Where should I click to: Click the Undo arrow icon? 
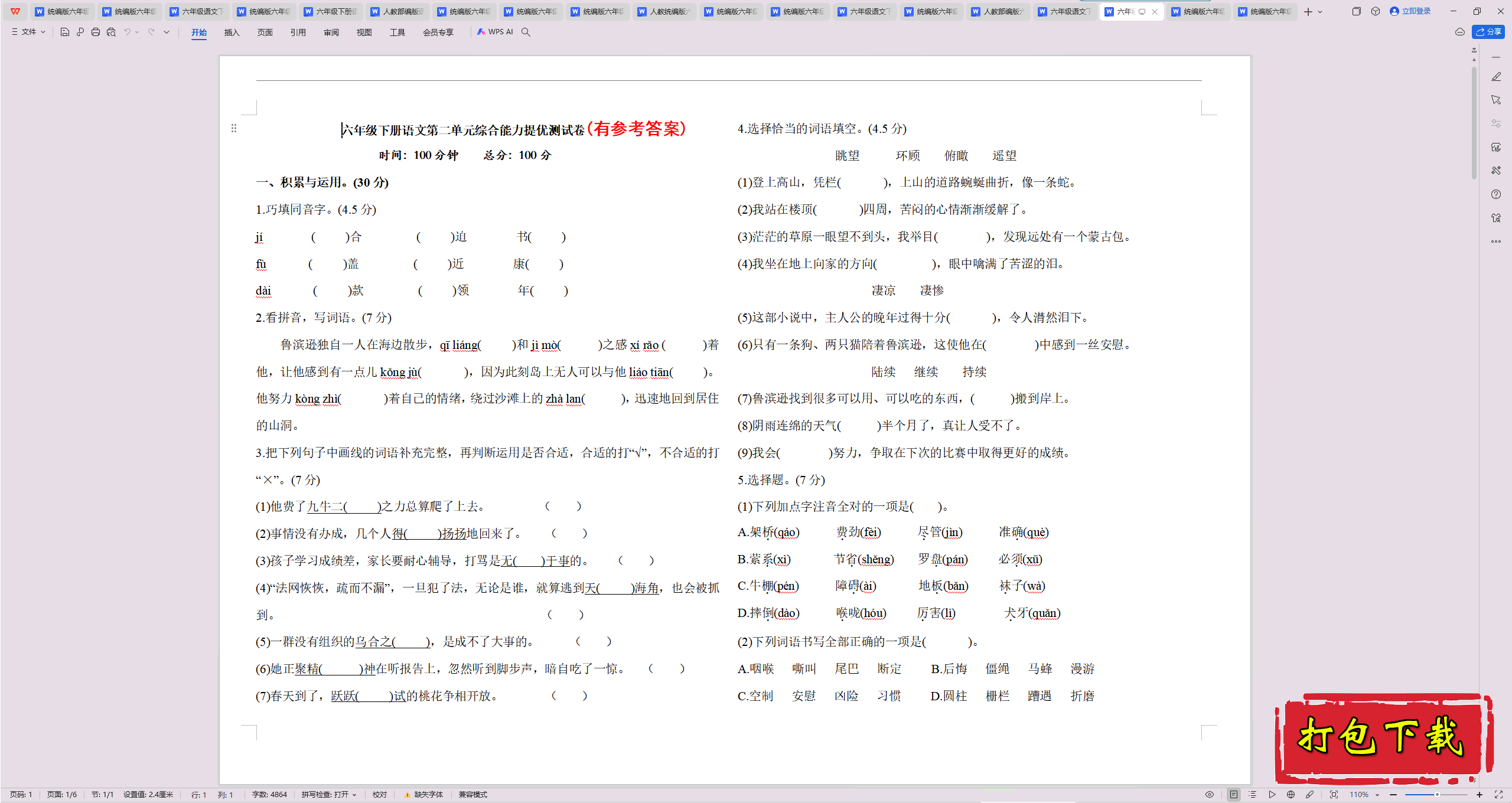[127, 32]
